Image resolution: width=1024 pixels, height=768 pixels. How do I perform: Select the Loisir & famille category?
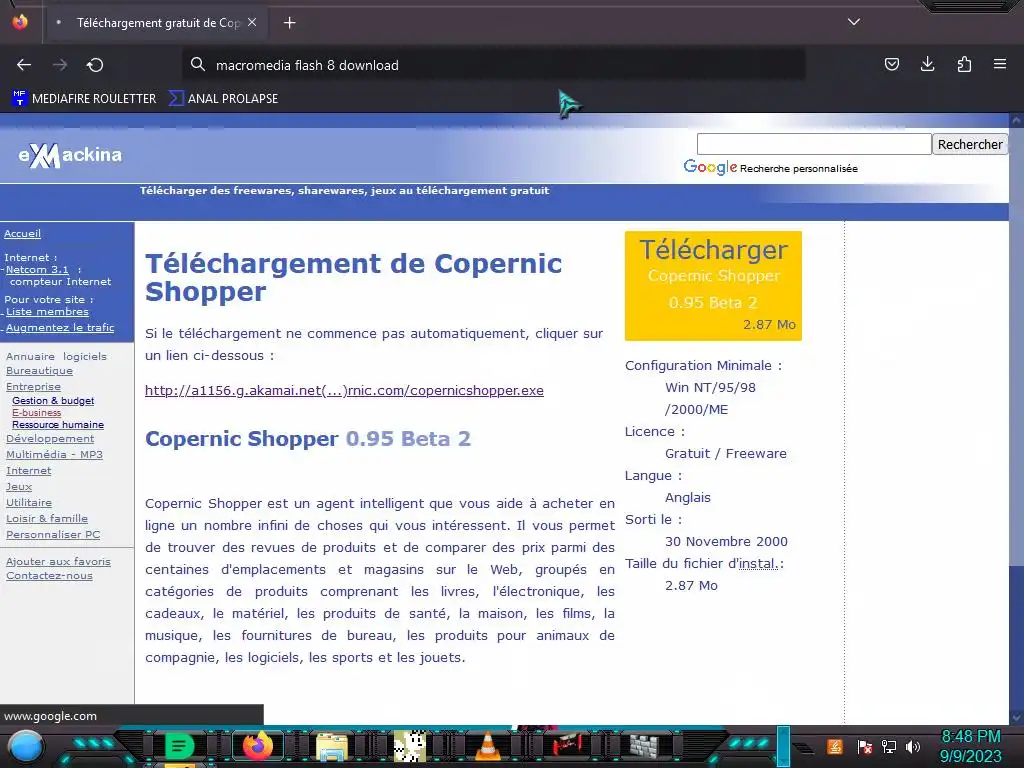[x=46, y=519]
